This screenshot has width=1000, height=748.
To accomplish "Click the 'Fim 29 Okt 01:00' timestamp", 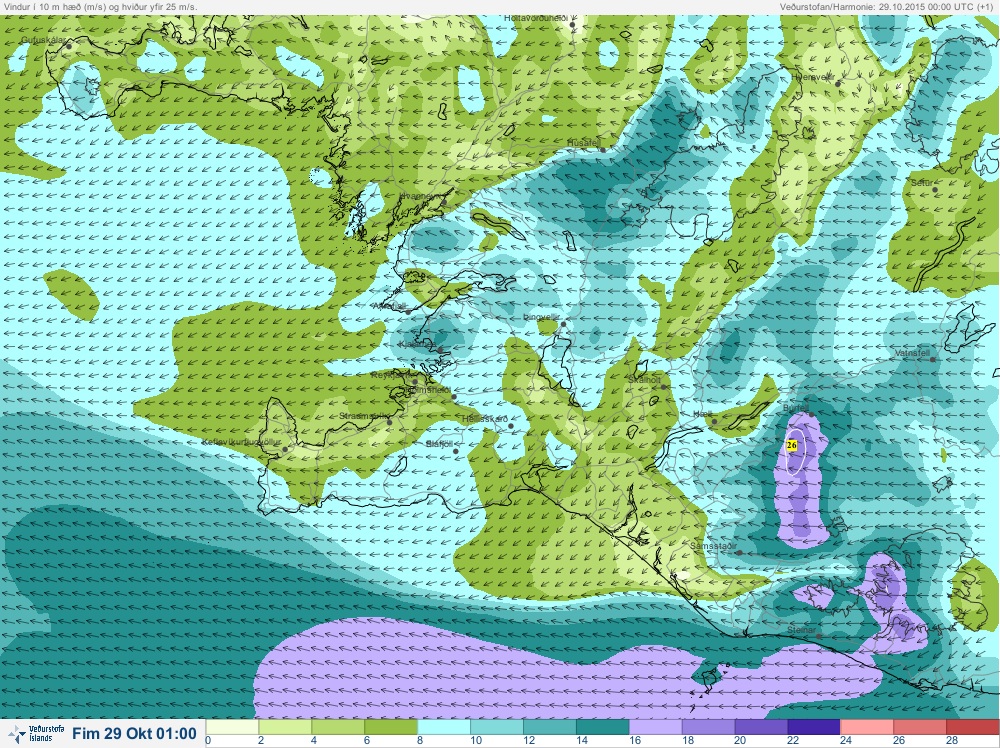I will pyautogui.click(x=134, y=733).
